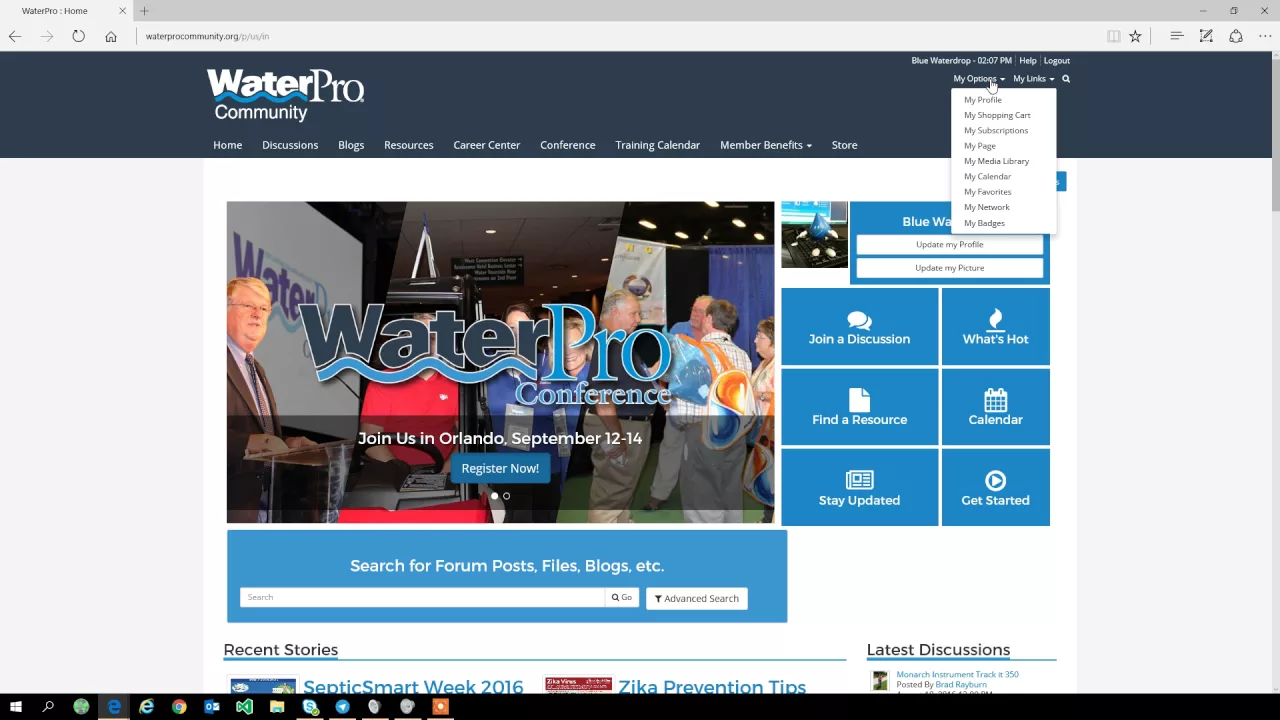Select My Page entry
The height and width of the screenshot is (720, 1280).
point(980,146)
